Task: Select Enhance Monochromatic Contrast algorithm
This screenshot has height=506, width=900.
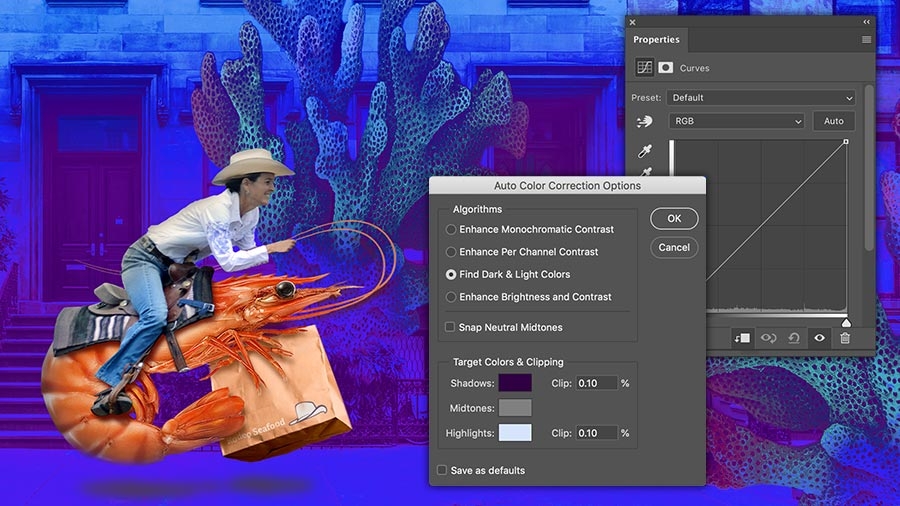Action: pos(451,229)
